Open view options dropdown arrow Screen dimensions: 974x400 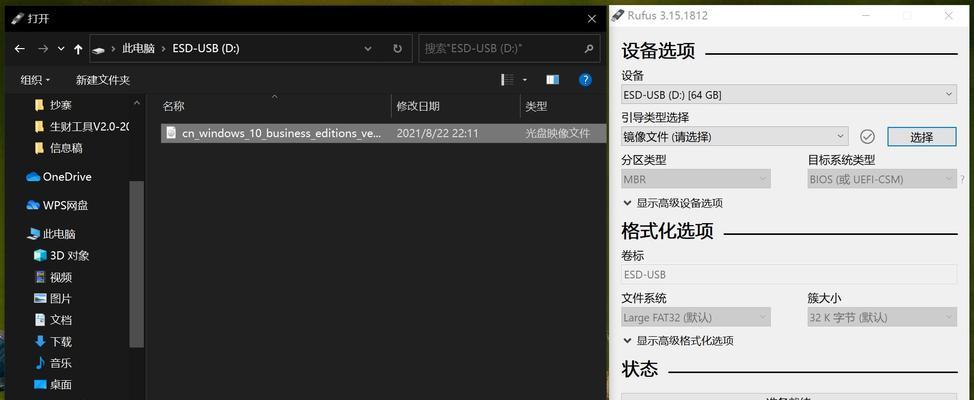(524, 80)
